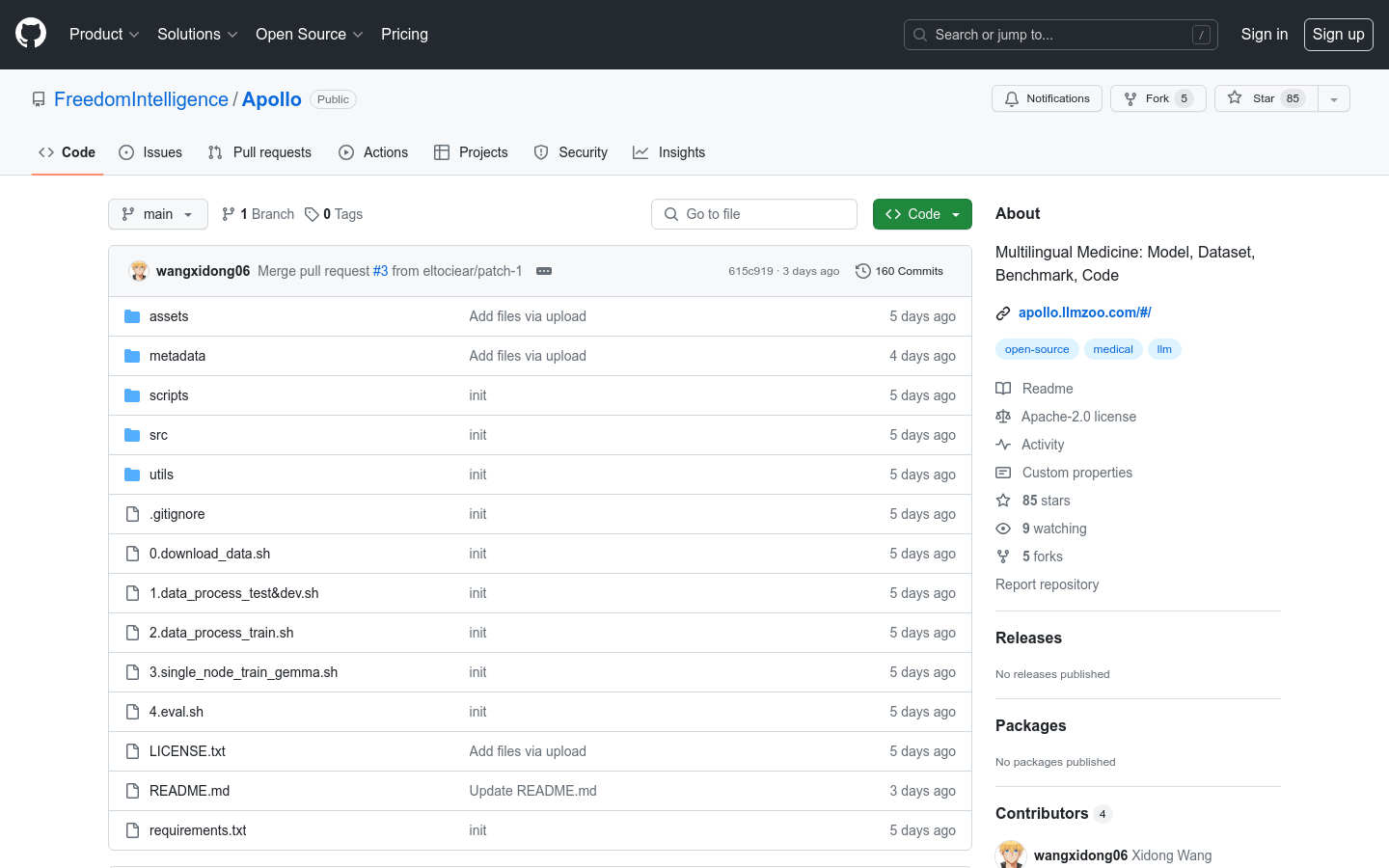The width and height of the screenshot is (1389, 868).
Task: Open the apollo.llmzoo.com website link
Action: [1085, 312]
